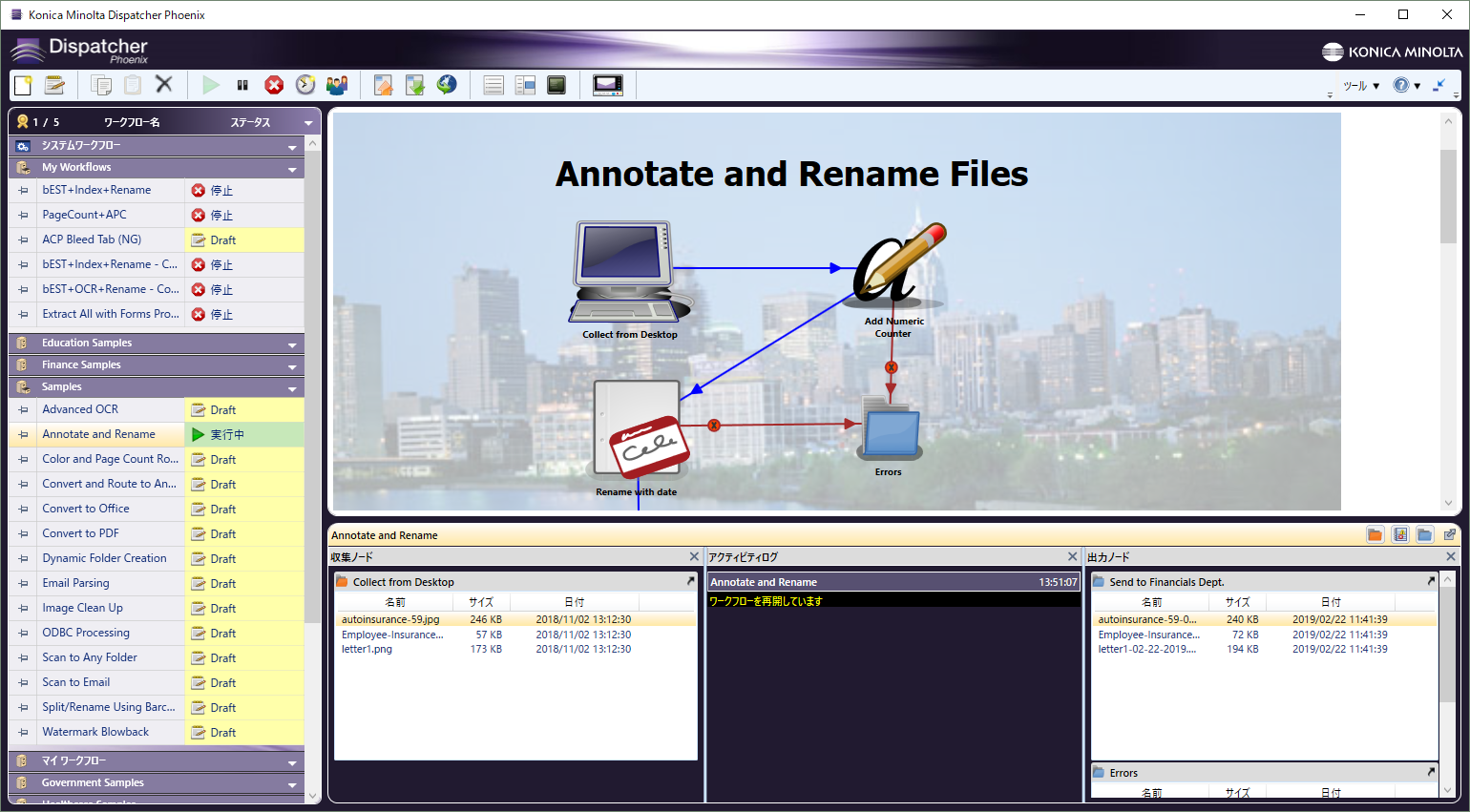The height and width of the screenshot is (812, 1470).
Task: Pause the running workflow
Action: coord(242,85)
